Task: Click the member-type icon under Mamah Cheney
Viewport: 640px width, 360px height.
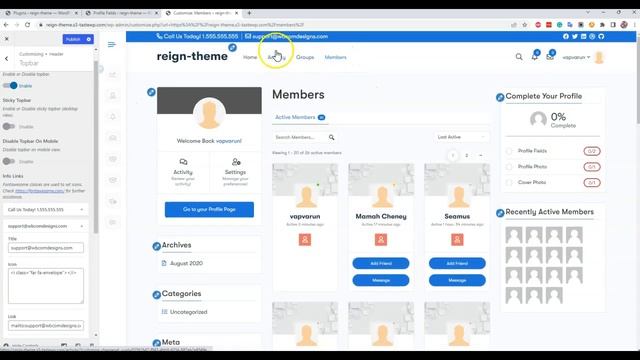Action: coord(381,240)
